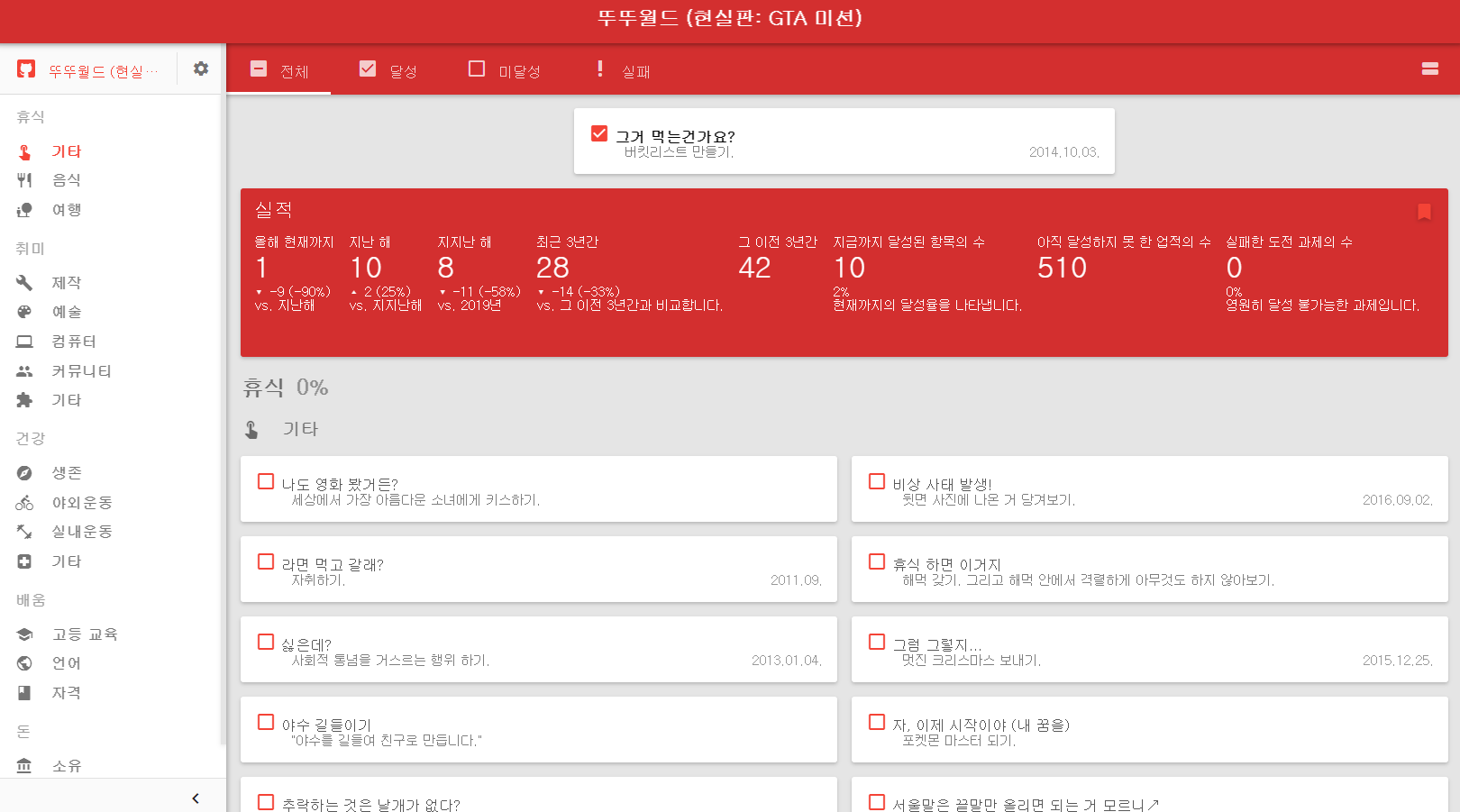Click the 최근 3년간 value 28
Viewport: 1460px width, 812px height.
(x=552, y=268)
